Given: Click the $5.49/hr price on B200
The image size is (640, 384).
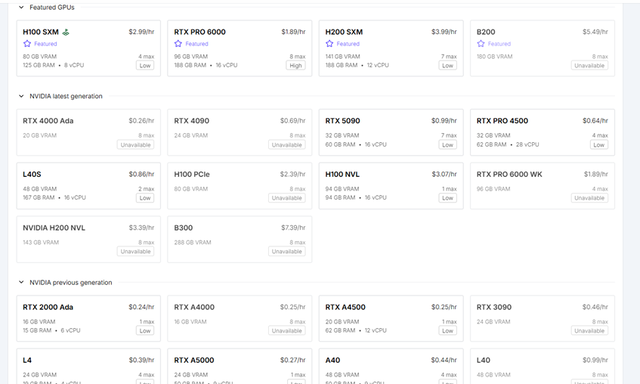Looking at the screenshot, I should [595, 32].
